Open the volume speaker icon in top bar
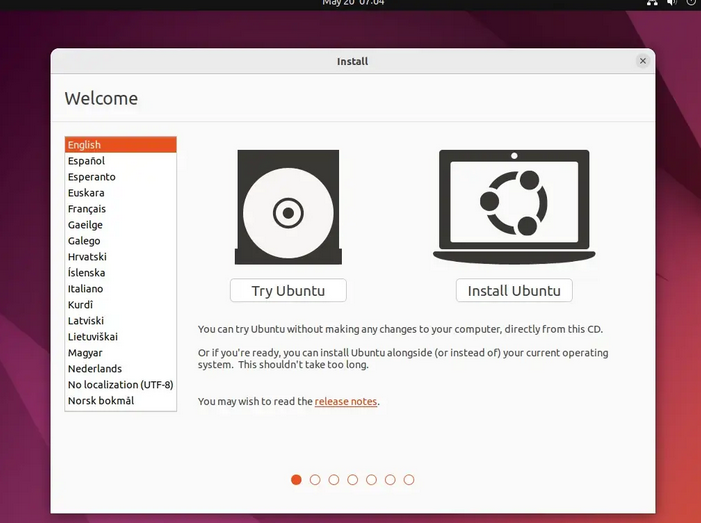This screenshot has height=523, width=701. pyautogui.click(x=671, y=3)
